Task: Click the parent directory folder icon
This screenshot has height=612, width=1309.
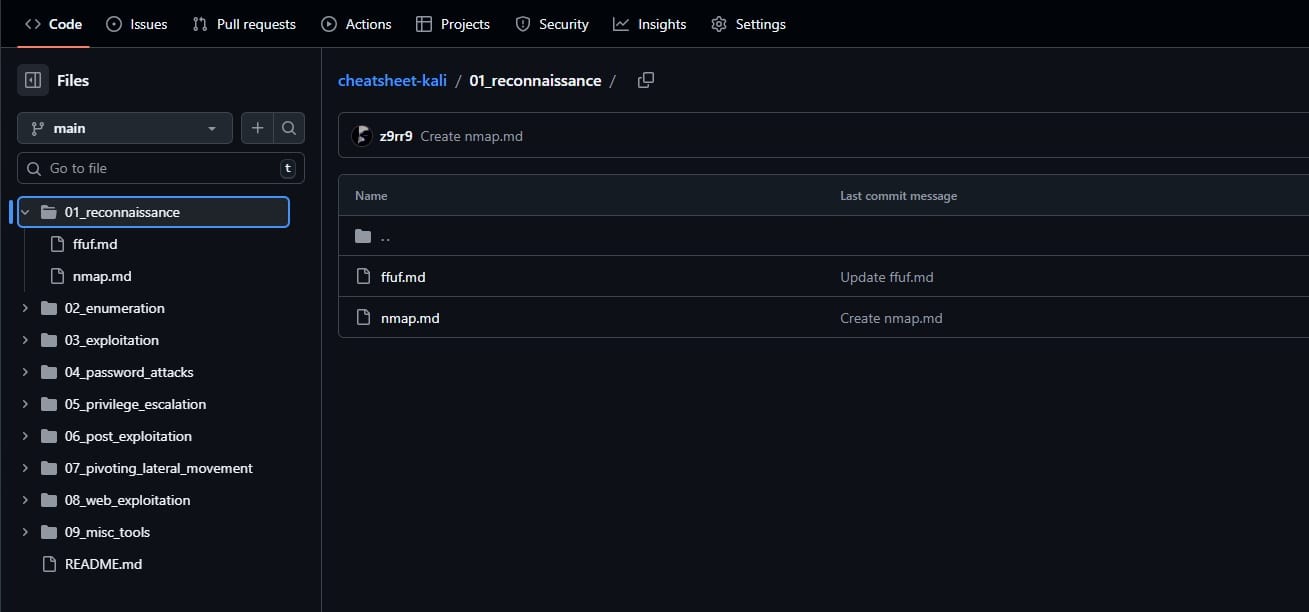Action: [x=363, y=236]
